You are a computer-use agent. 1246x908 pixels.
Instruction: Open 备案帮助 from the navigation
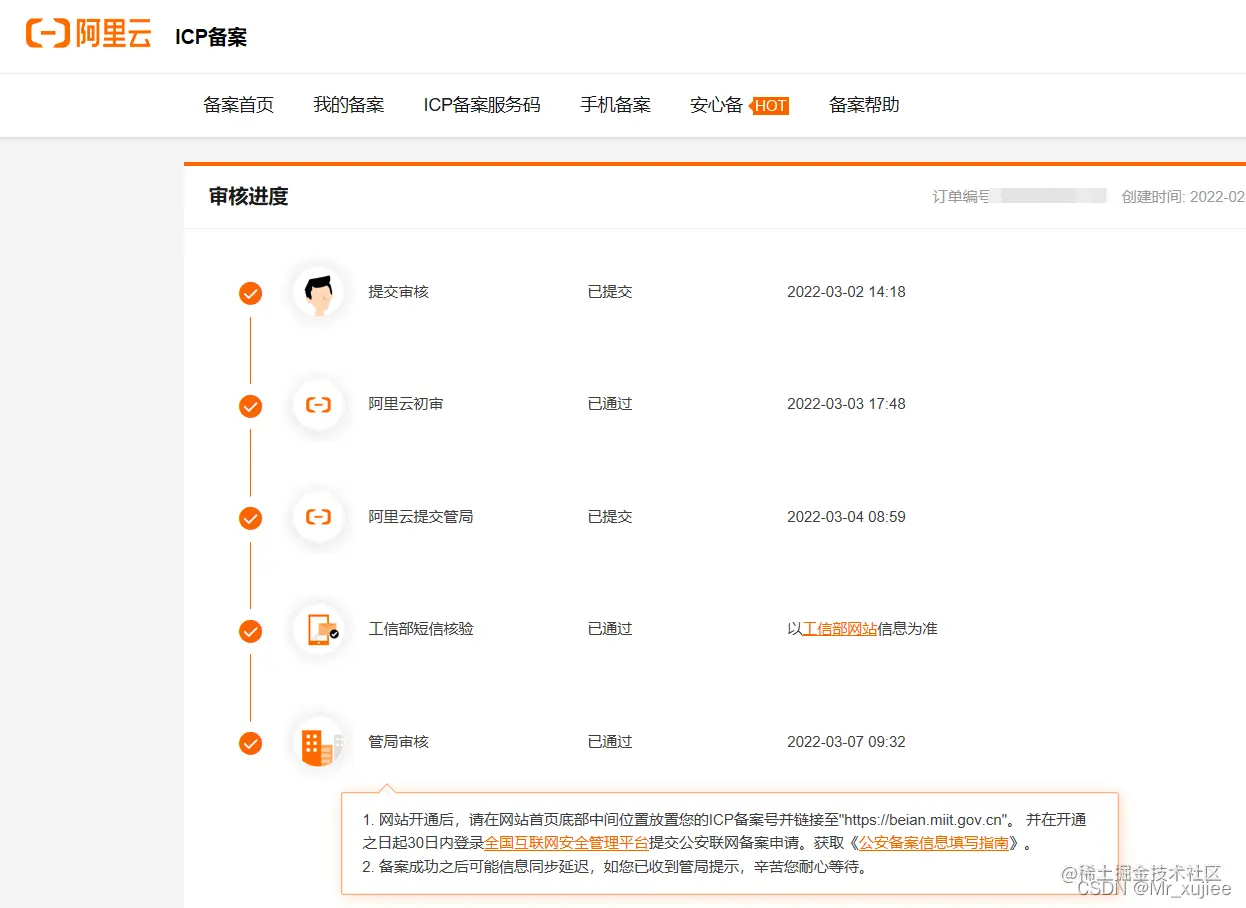point(863,105)
